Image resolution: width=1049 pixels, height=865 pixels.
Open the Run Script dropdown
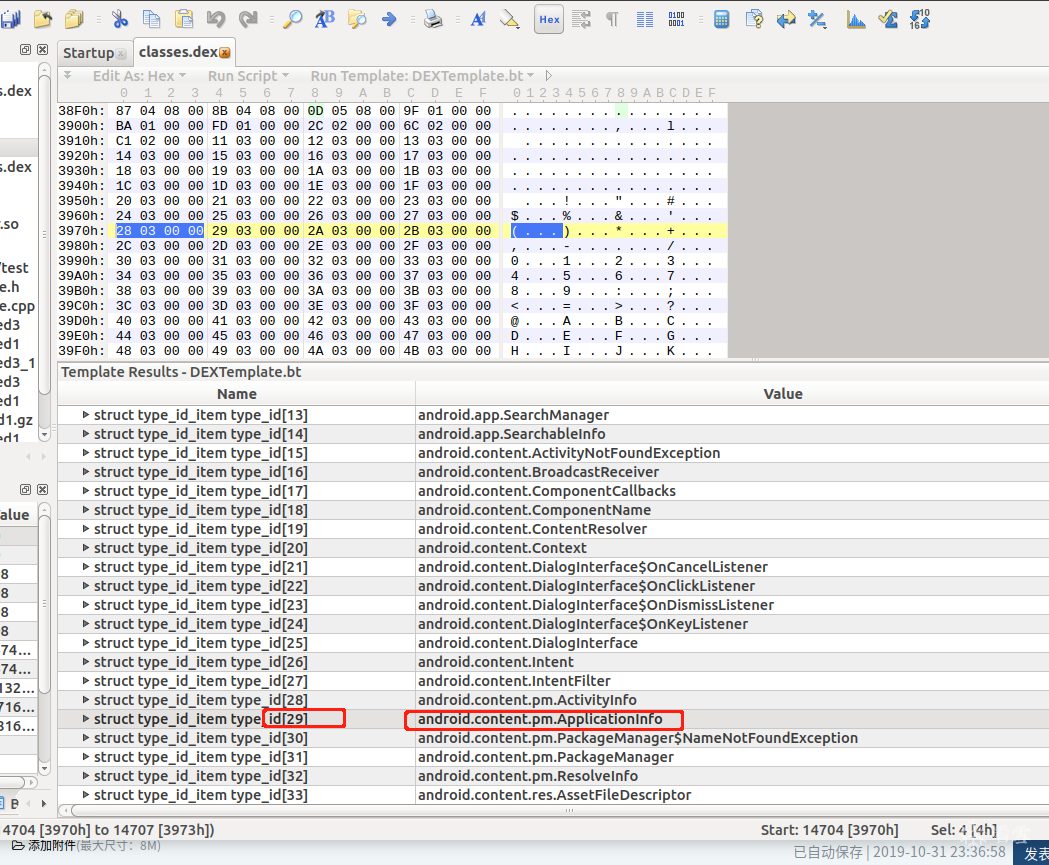coord(248,76)
